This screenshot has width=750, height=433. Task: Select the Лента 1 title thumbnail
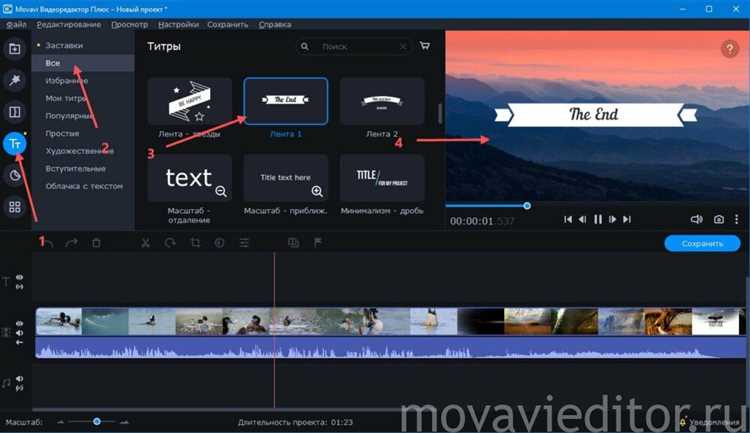coord(286,101)
